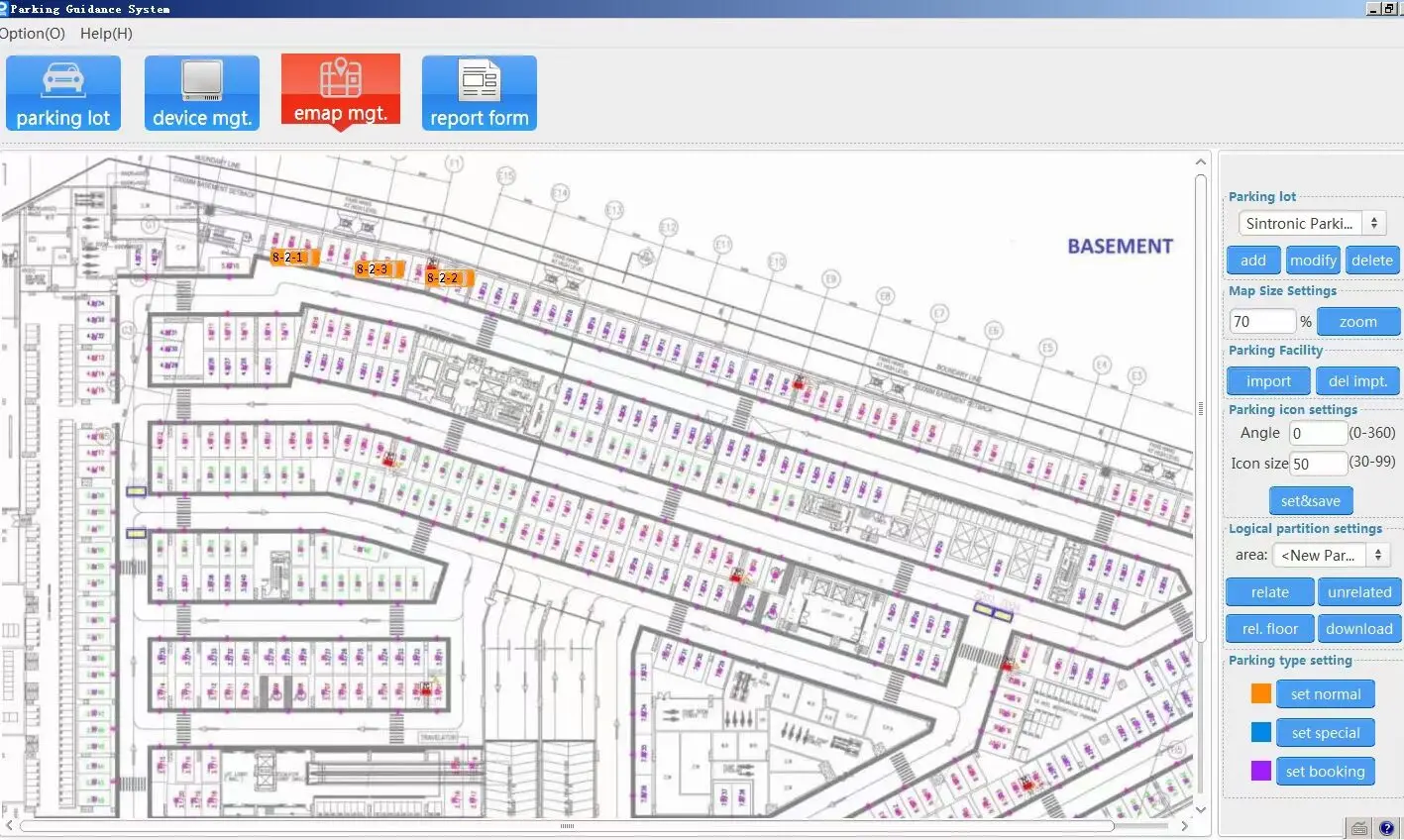Click the keyboard icon in the status bar

tap(1358, 827)
